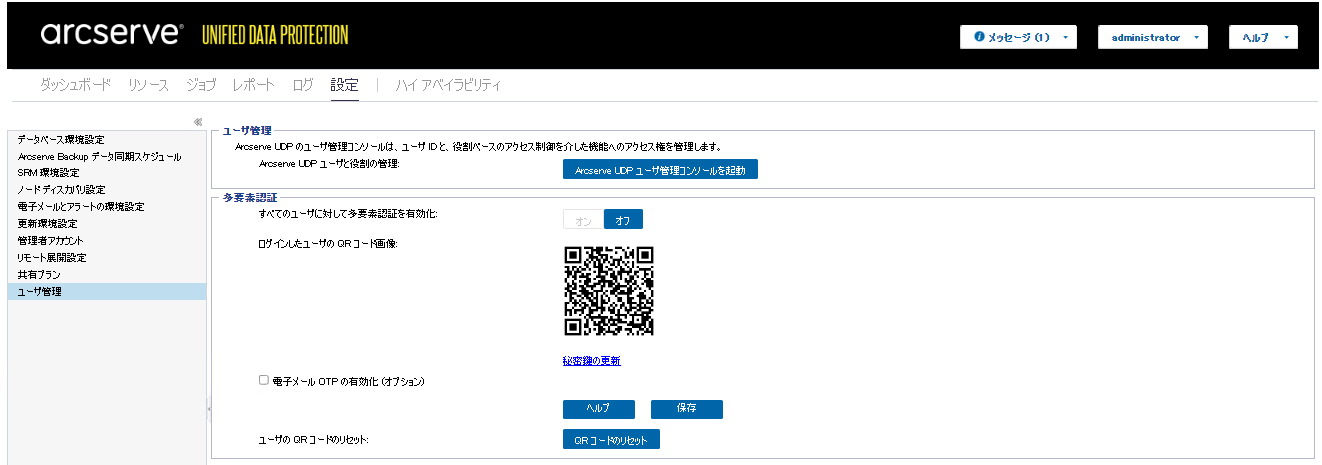Screen dimensions: 1322x465
Task: Turn multi-factor authentication オン
Action: click(583, 220)
